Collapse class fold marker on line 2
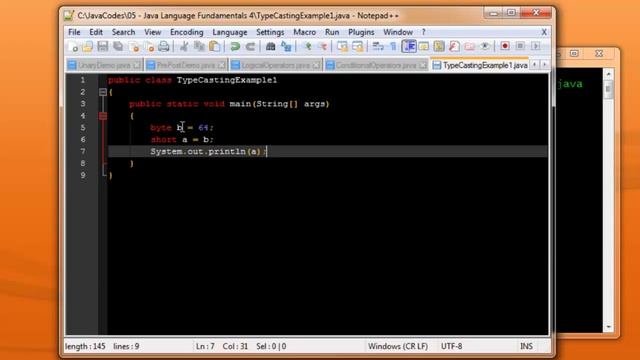The image size is (640, 360). point(103,92)
